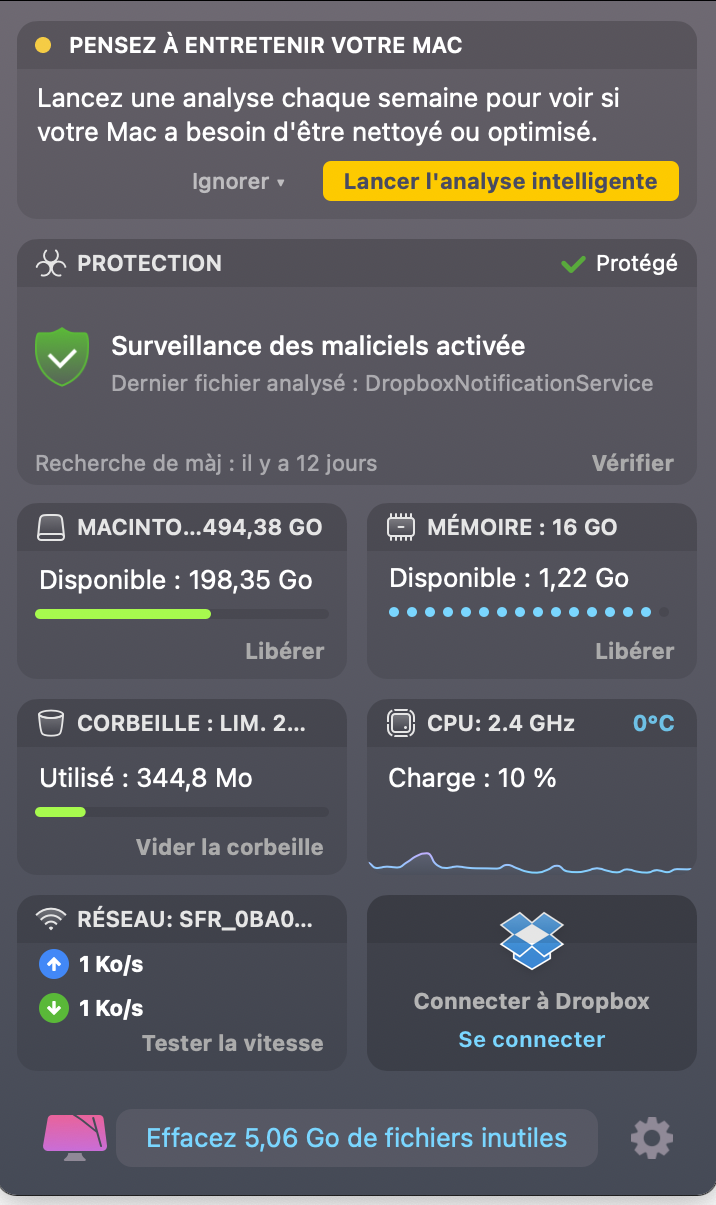Click the CleanMyMac app icon
The image size is (716, 1205).
(74, 1137)
